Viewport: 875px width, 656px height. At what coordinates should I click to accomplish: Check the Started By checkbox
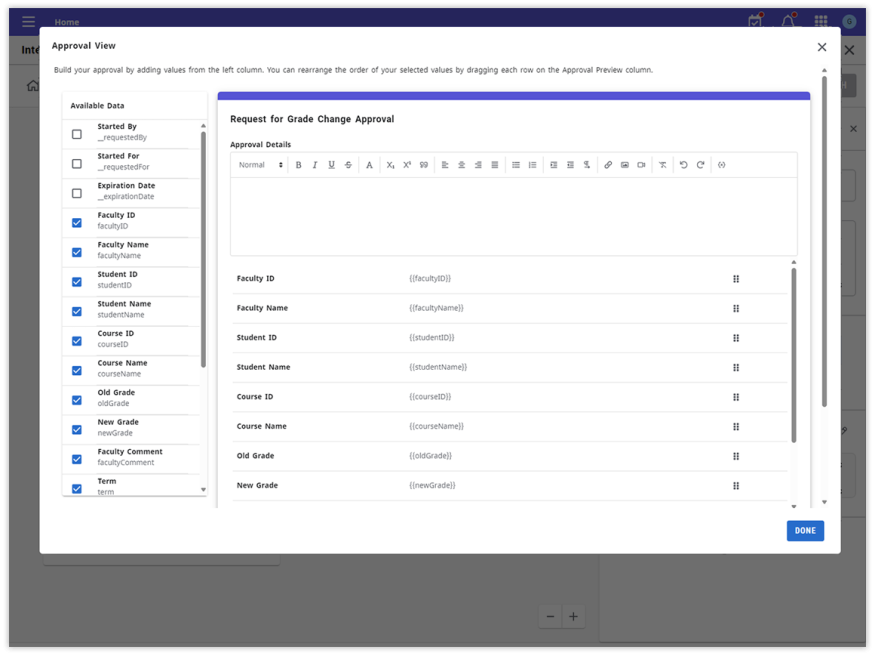[x=77, y=134]
